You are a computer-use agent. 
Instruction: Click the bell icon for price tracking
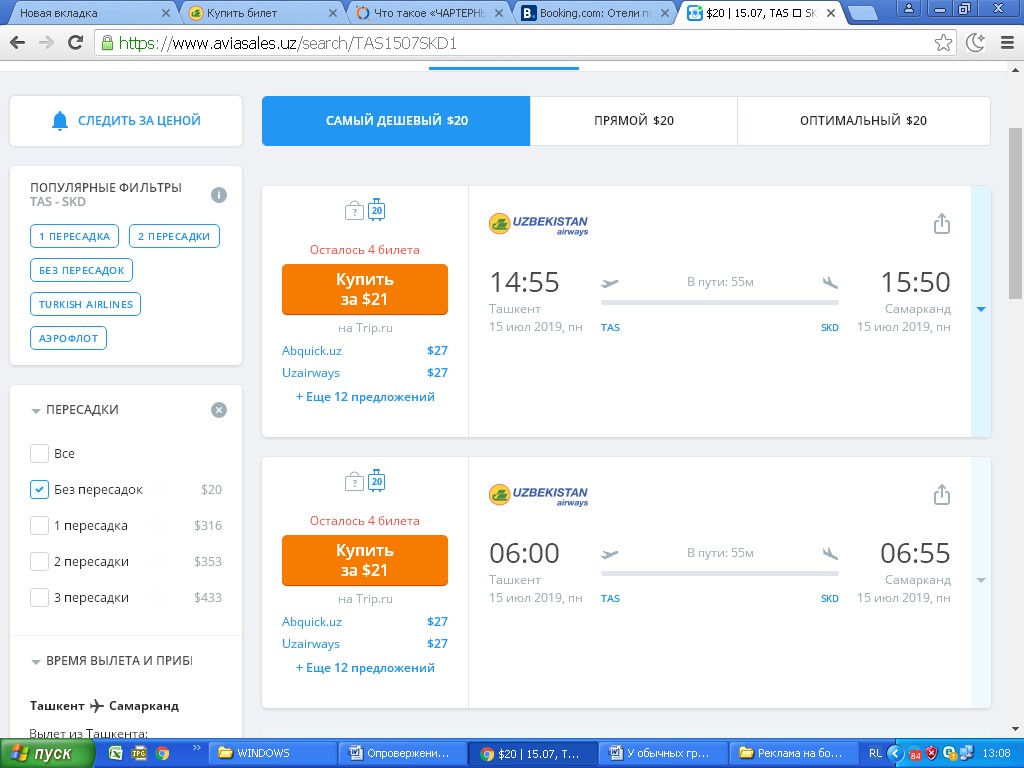(60, 121)
